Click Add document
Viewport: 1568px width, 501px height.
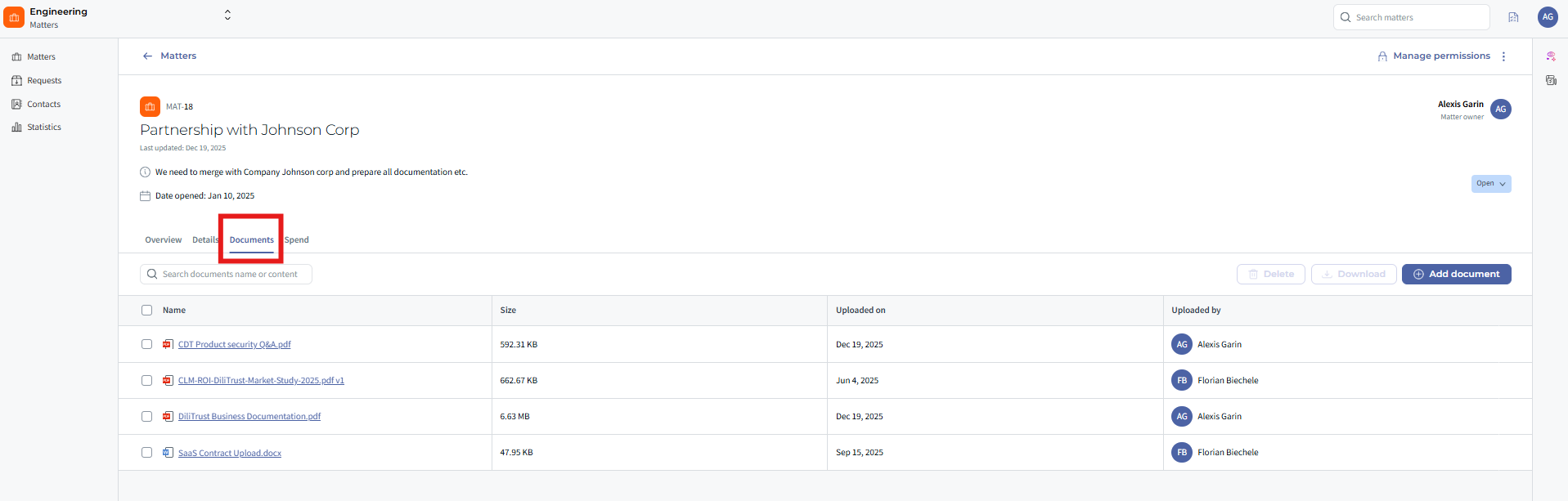pyautogui.click(x=1456, y=275)
